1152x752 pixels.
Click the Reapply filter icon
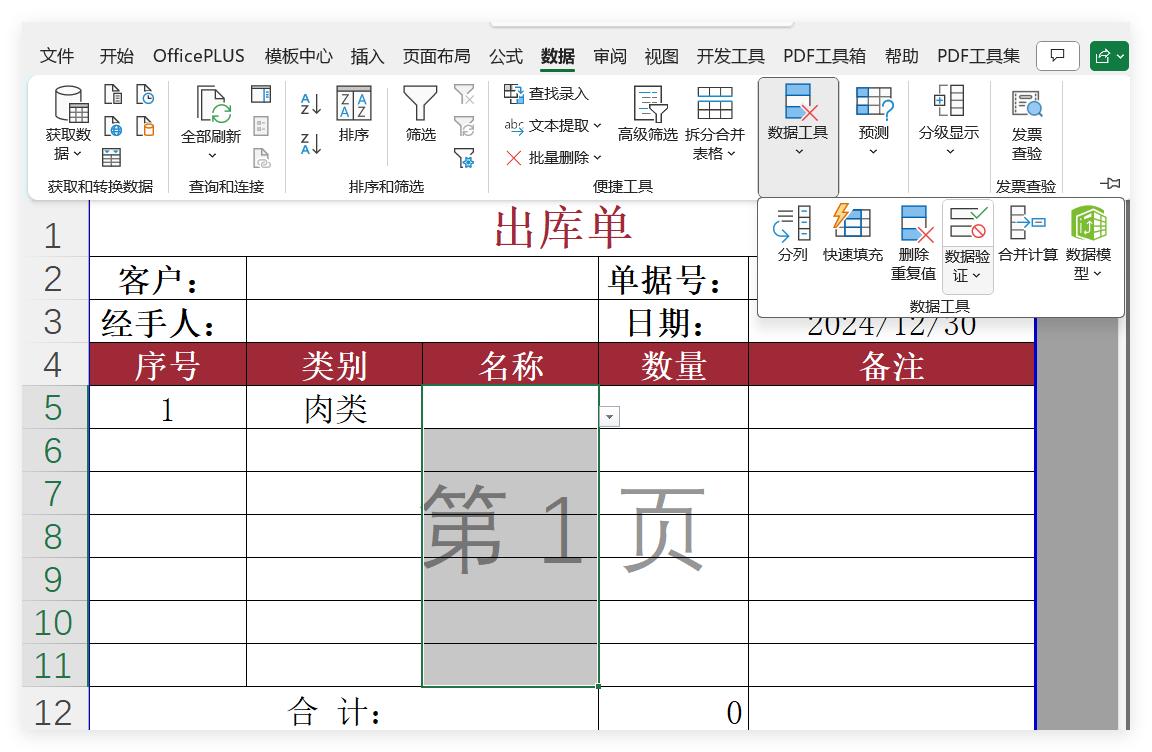[x=464, y=126]
